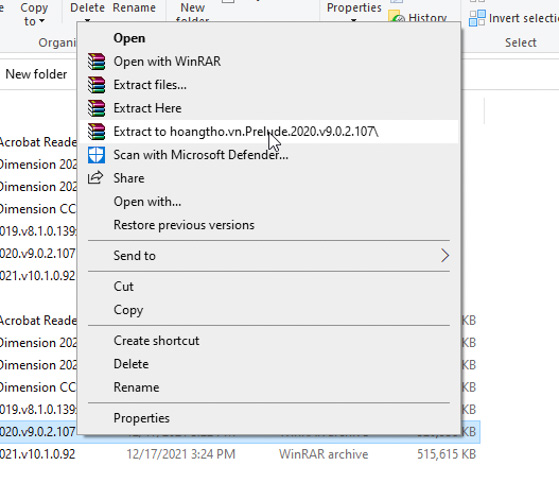Click WinRAR icon beside Open with WinRAR
The height and width of the screenshot is (500, 559).
(x=96, y=61)
